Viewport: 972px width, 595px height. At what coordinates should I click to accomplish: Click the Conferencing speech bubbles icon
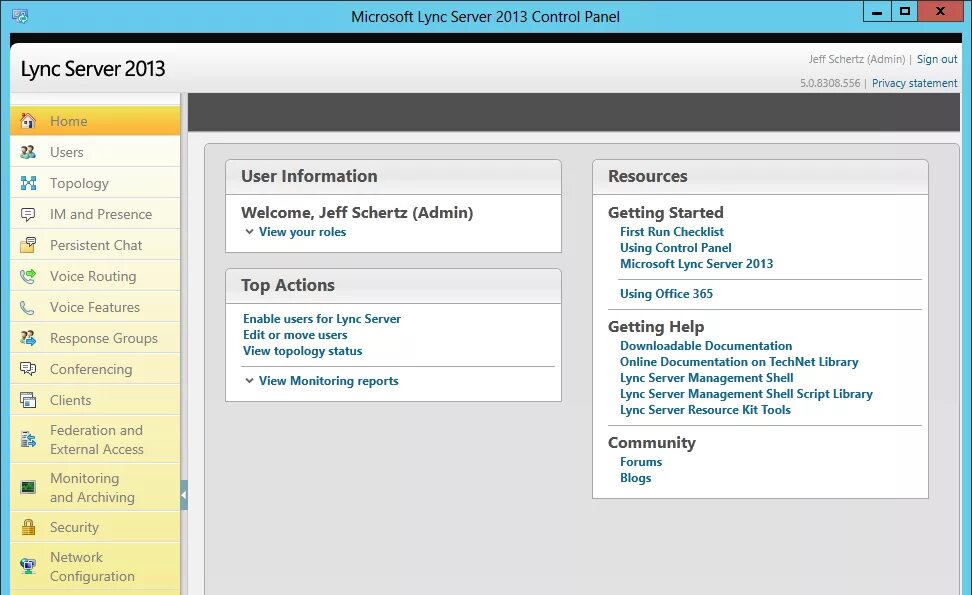28,369
